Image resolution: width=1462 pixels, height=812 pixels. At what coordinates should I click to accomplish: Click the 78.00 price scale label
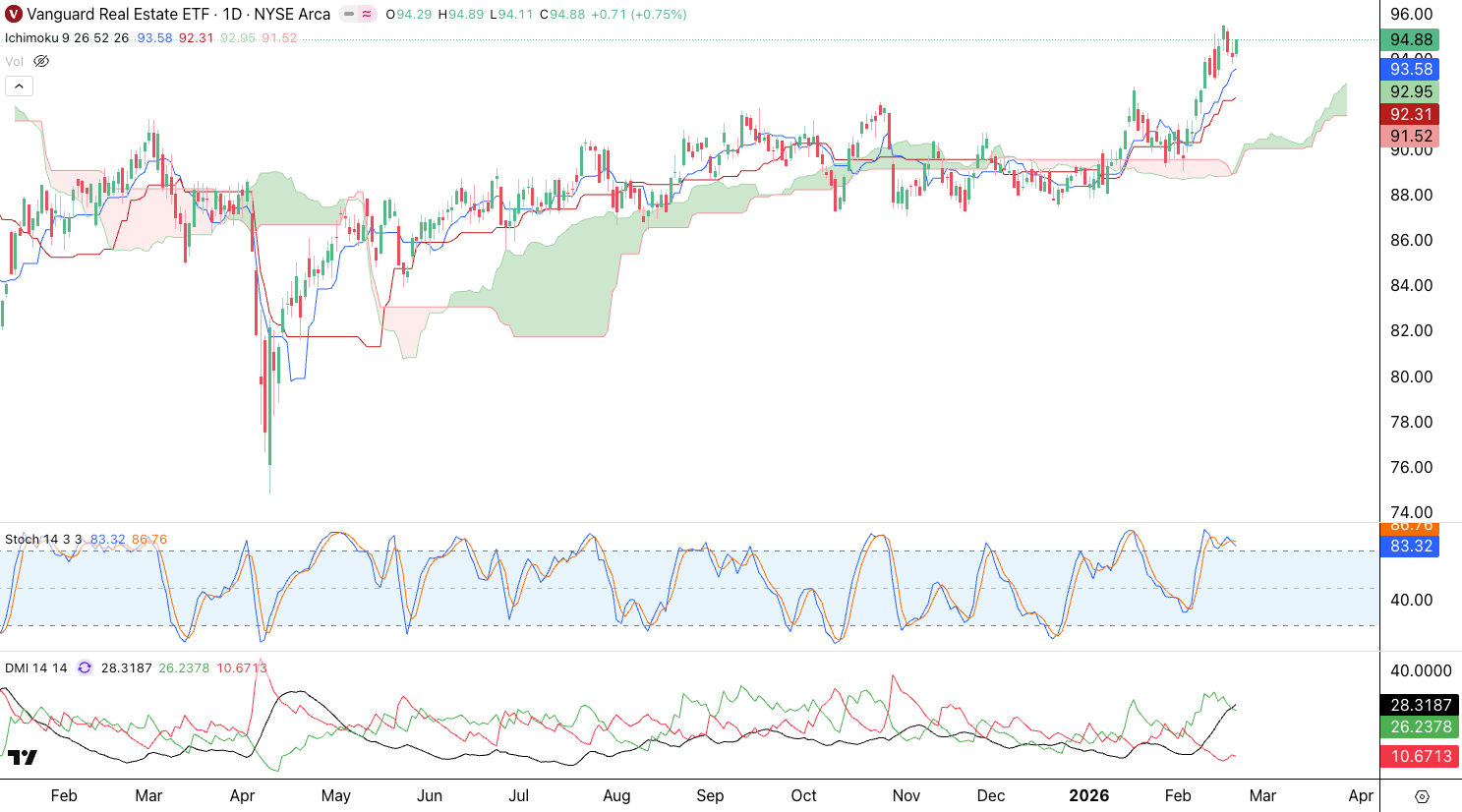[x=1411, y=422]
